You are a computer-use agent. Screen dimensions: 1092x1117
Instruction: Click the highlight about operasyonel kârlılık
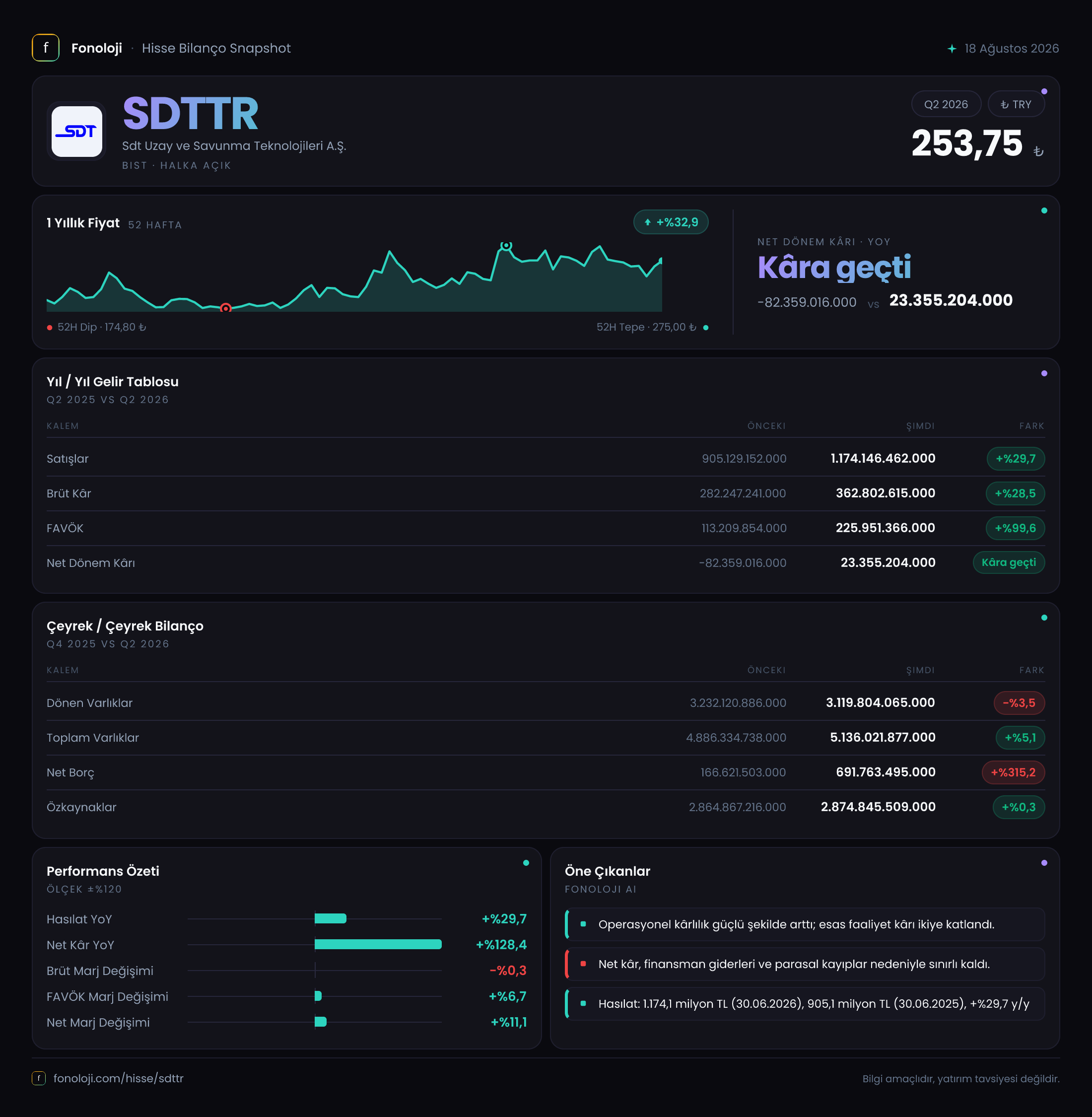pos(805,924)
